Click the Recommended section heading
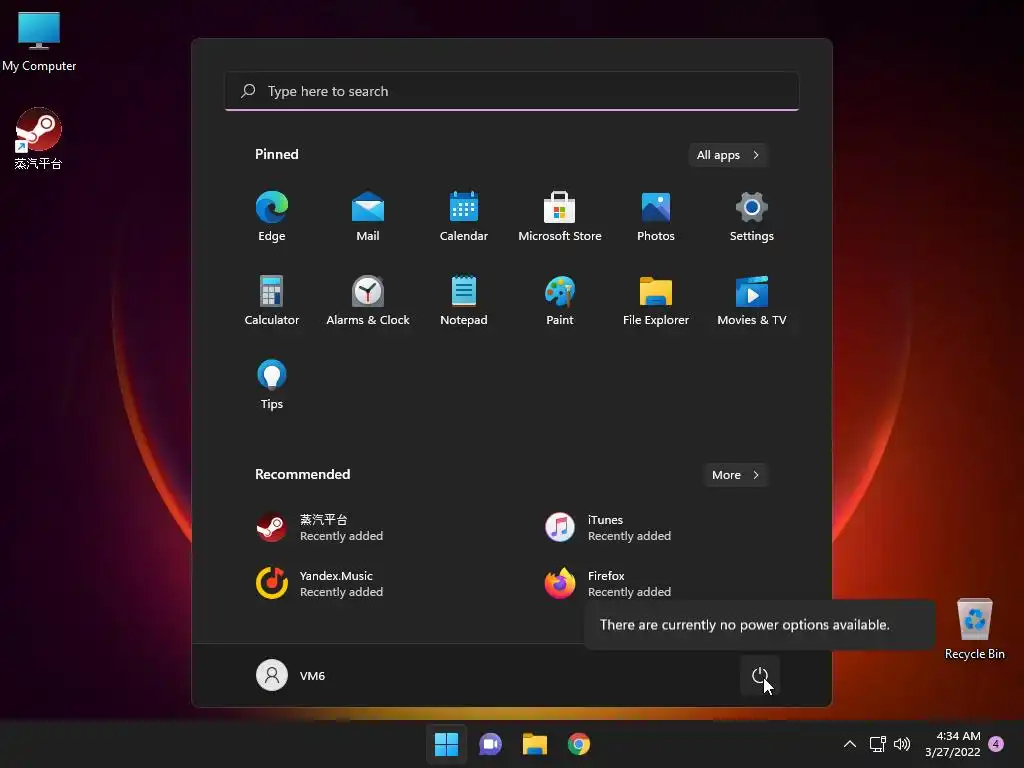Viewport: 1024px width, 768px height. tap(302, 474)
